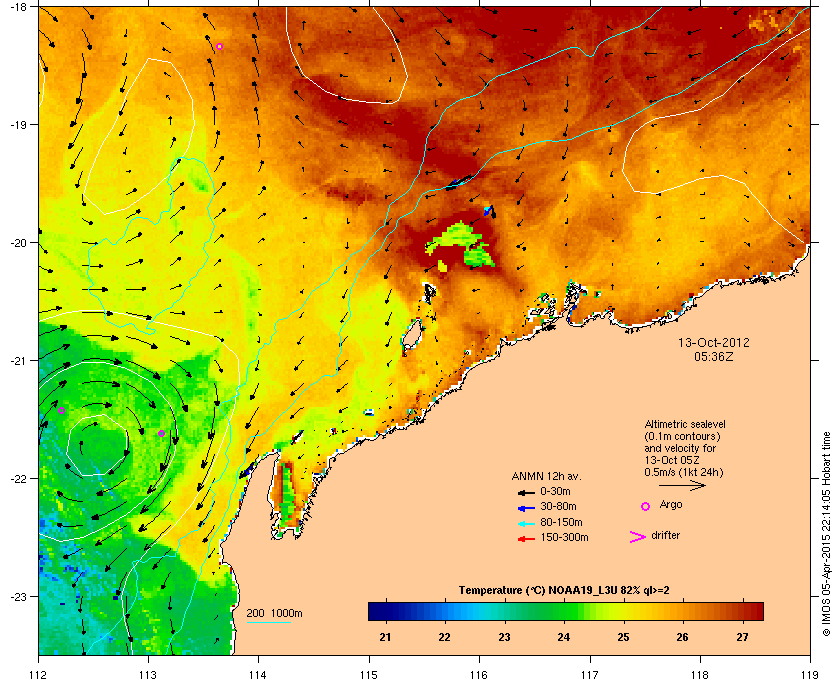Click the 'drifter' legend label
Viewport: 840px width, 680px height.
point(665,535)
